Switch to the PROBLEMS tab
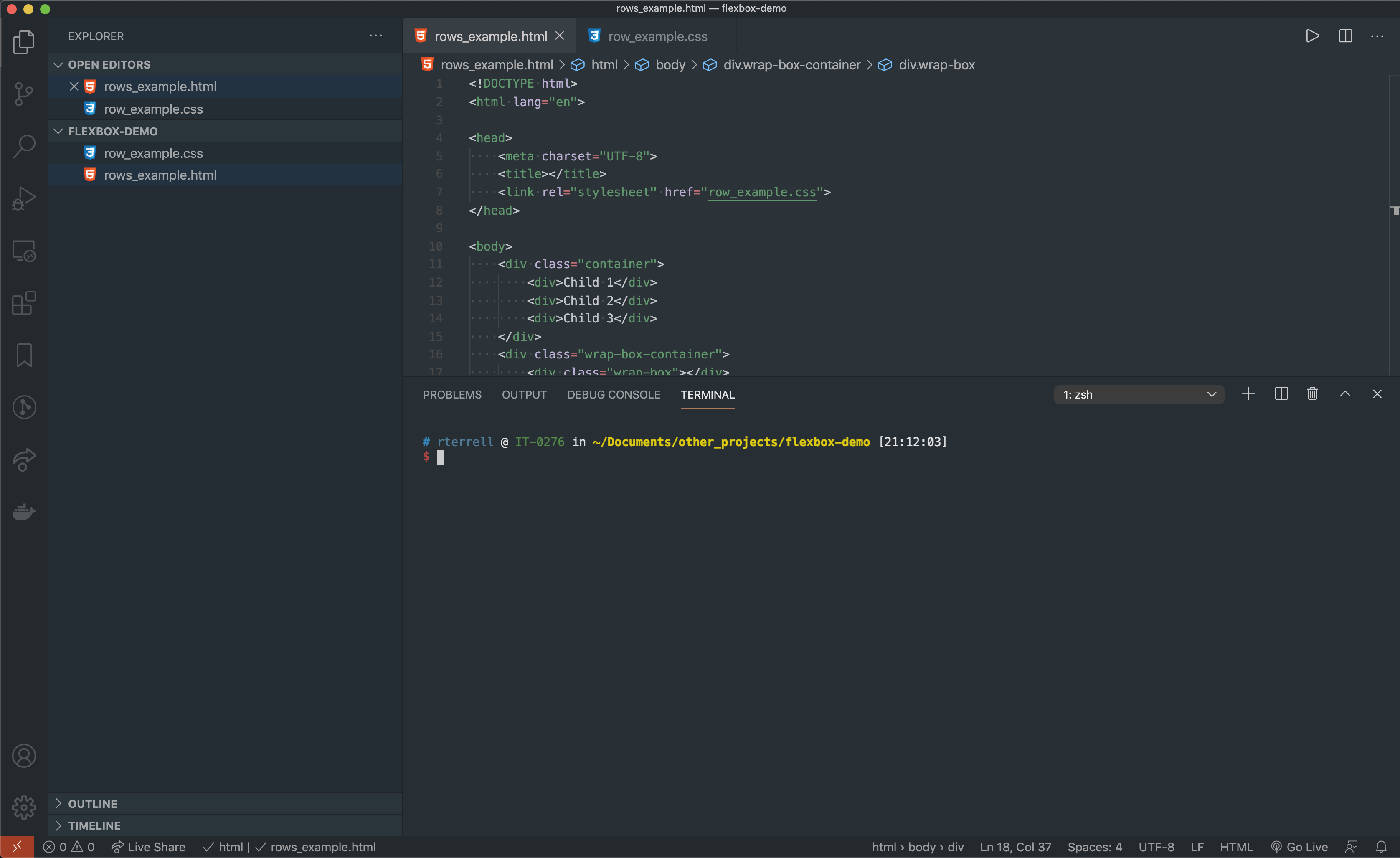 [451, 394]
